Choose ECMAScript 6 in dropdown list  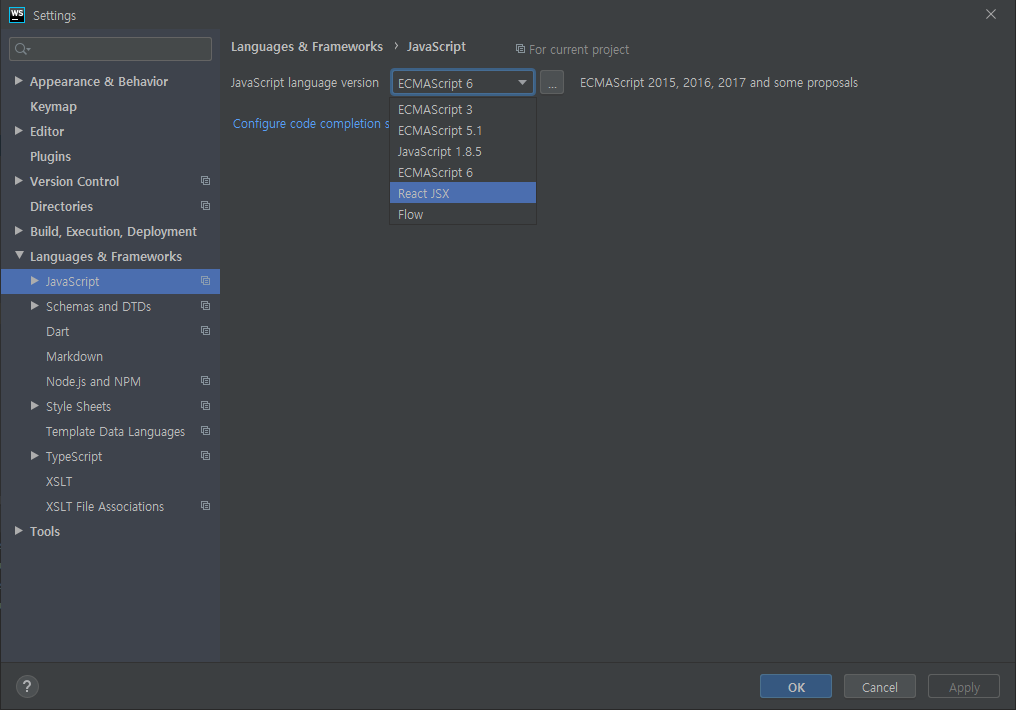coord(463,172)
